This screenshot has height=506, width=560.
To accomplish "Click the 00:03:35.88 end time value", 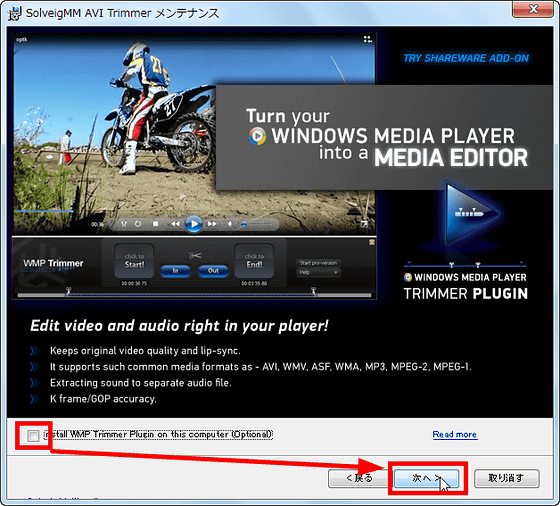I will 254,284.
